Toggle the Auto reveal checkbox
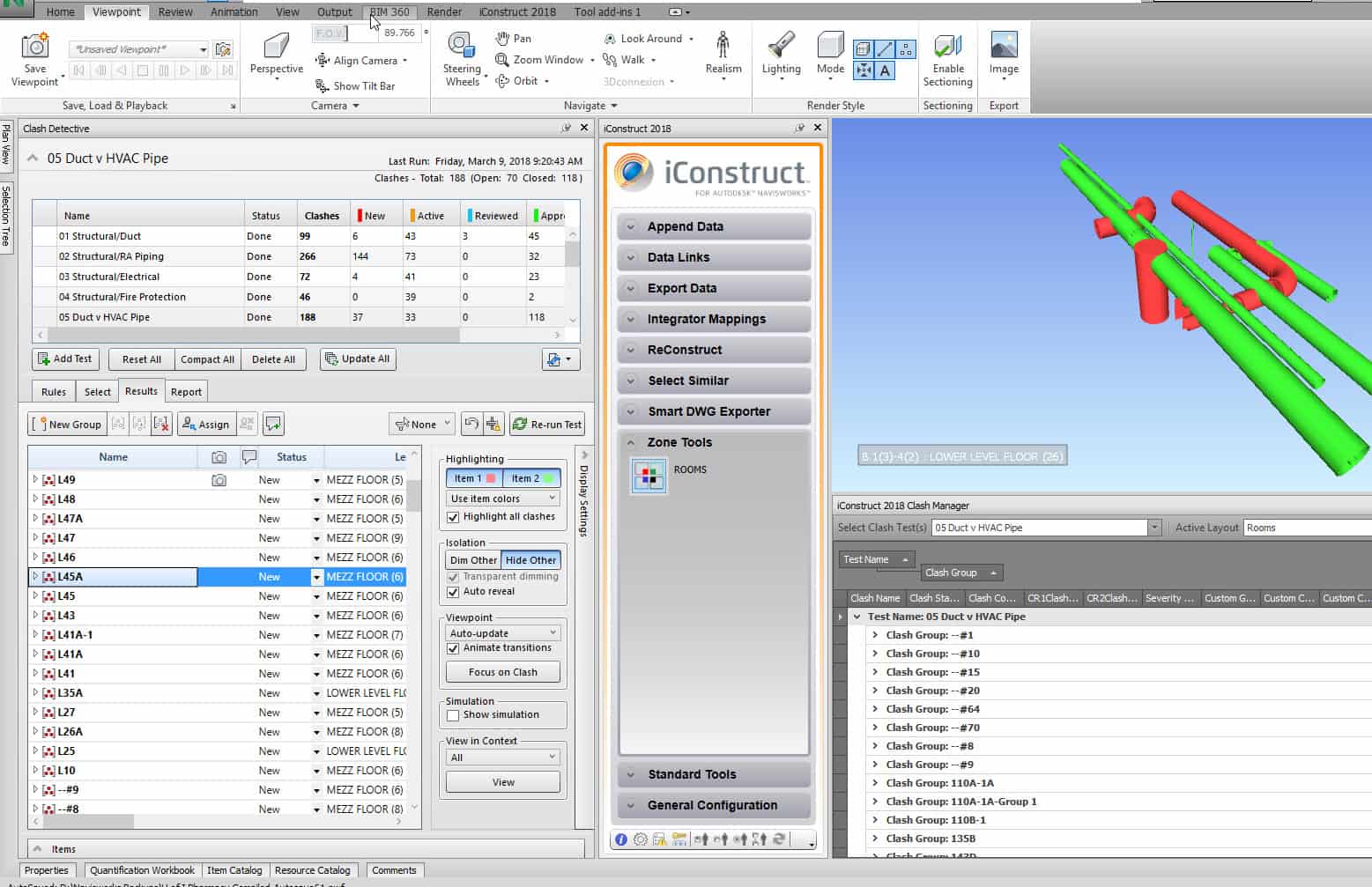This screenshot has width=1372, height=887. pyautogui.click(x=453, y=592)
